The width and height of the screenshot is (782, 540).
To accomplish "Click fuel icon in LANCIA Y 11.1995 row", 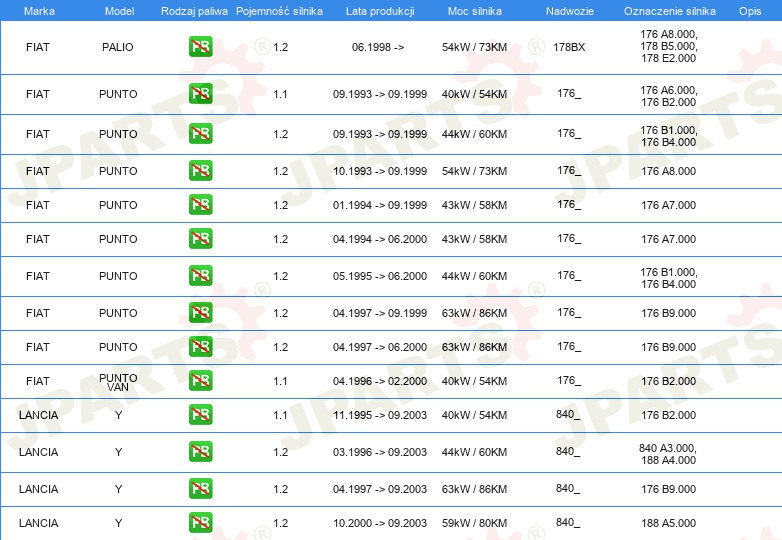I will point(200,414).
